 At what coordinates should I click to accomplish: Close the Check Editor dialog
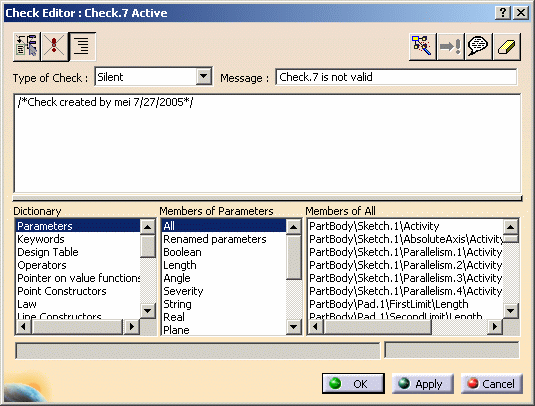pyautogui.click(x=521, y=13)
